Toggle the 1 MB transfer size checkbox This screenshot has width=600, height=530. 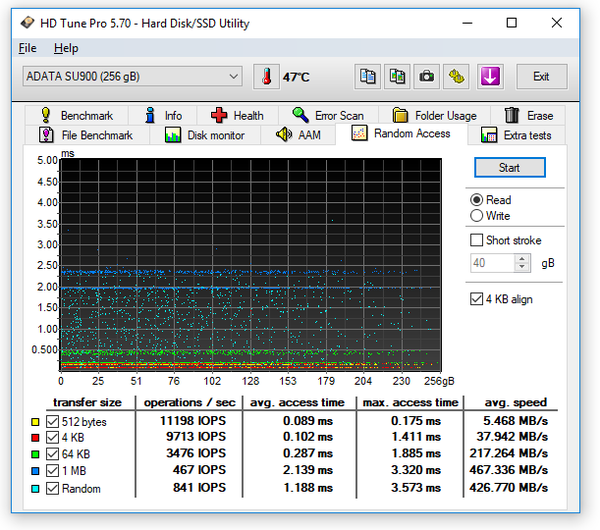pyautogui.click(x=52, y=471)
